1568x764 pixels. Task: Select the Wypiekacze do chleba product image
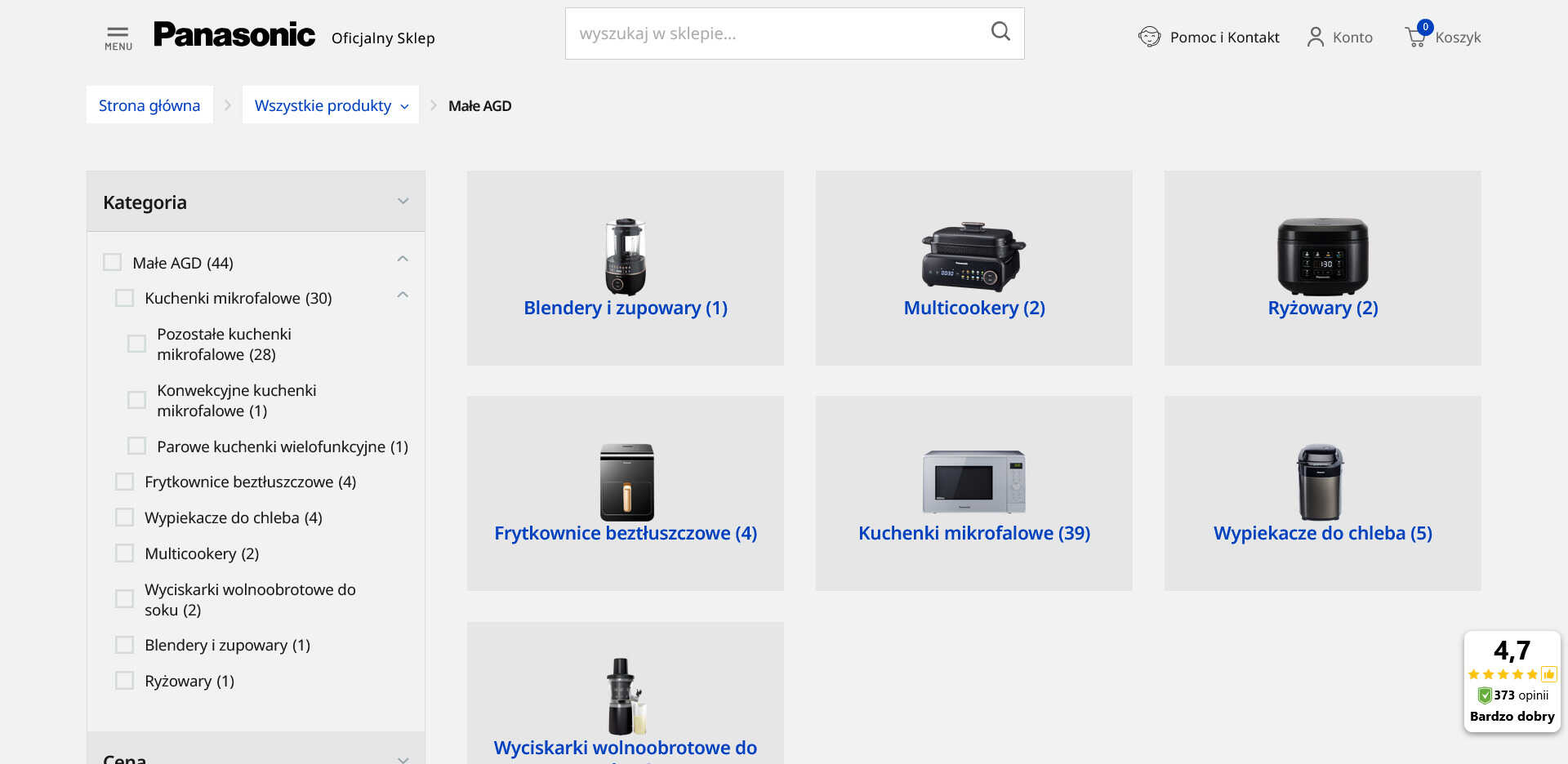pos(1321,482)
